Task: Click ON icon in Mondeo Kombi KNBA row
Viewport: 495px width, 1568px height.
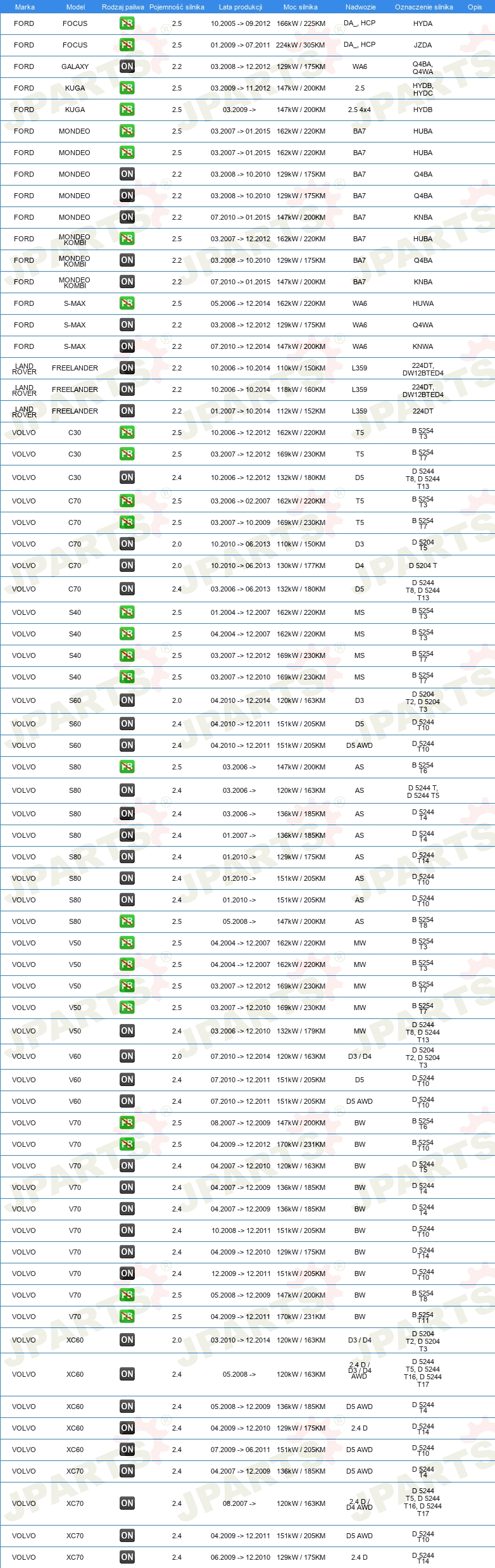Action: pyautogui.click(x=127, y=282)
